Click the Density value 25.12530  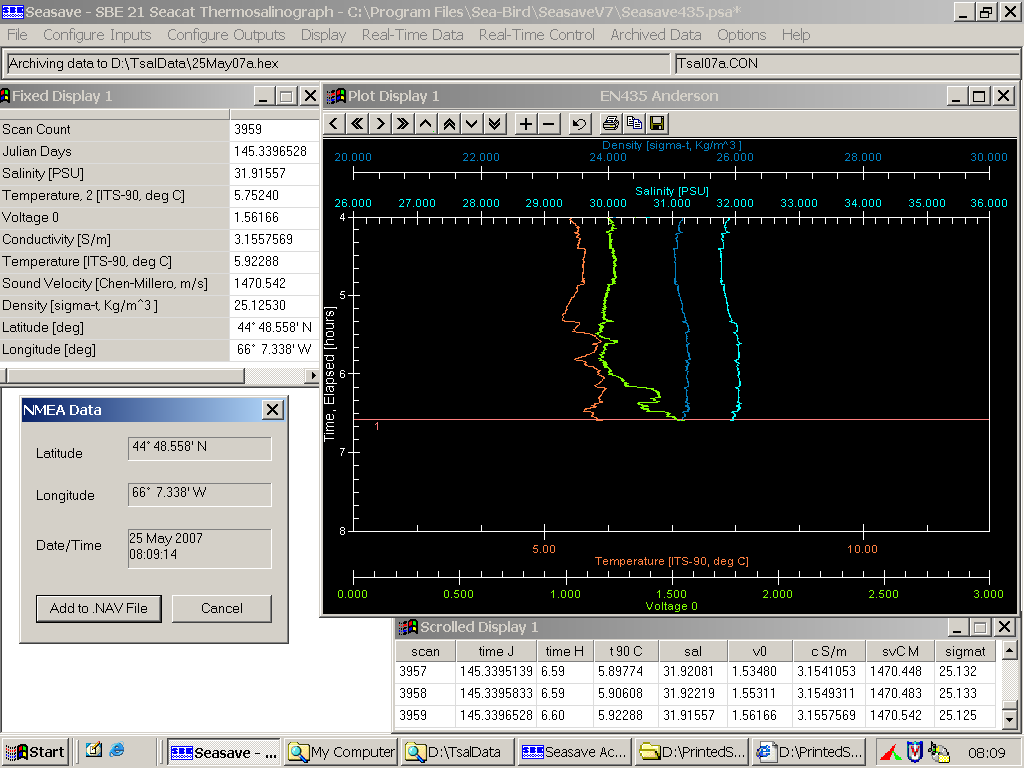(260, 305)
